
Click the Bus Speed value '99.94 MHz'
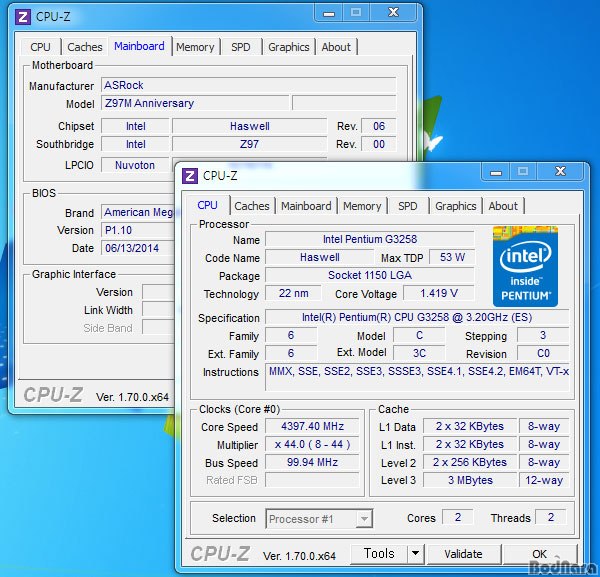tap(312, 462)
